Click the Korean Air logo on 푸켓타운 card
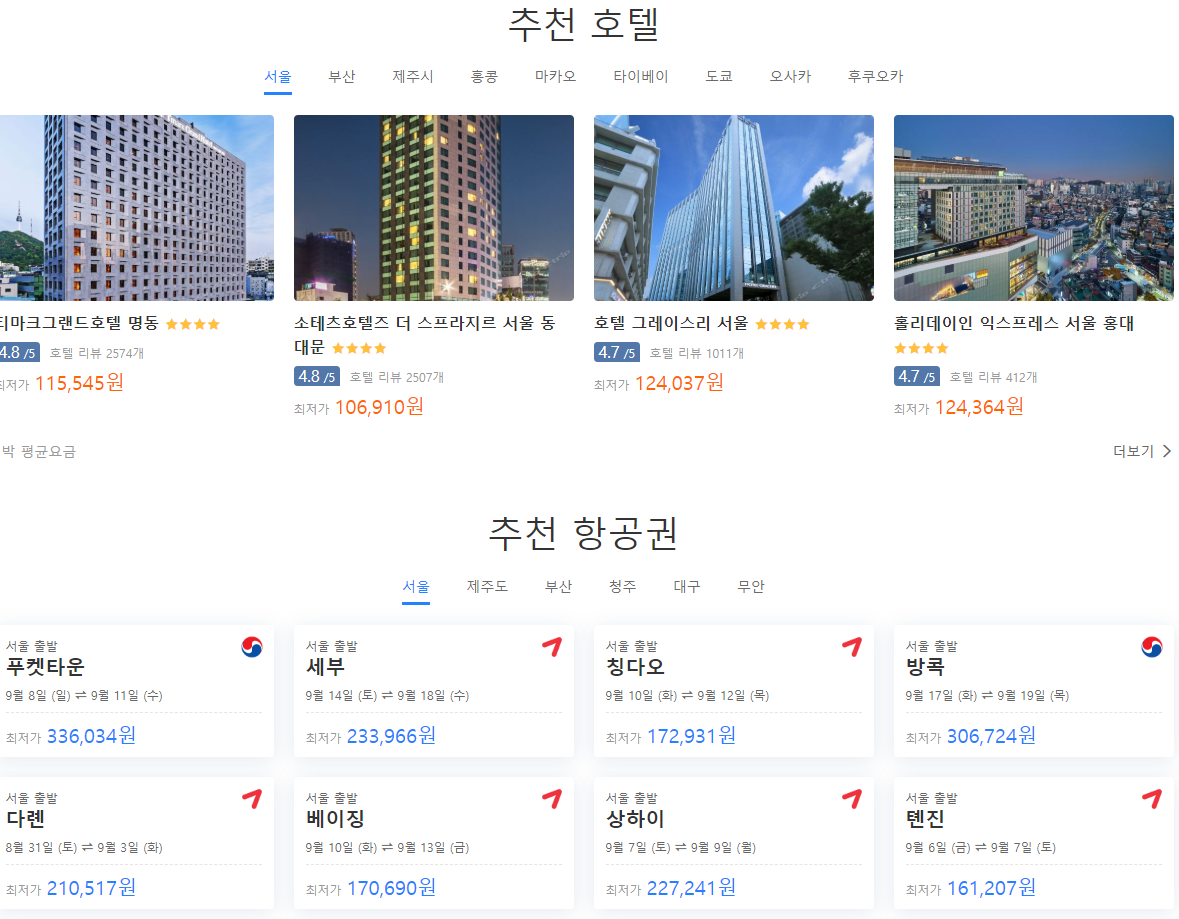 (252, 647)
